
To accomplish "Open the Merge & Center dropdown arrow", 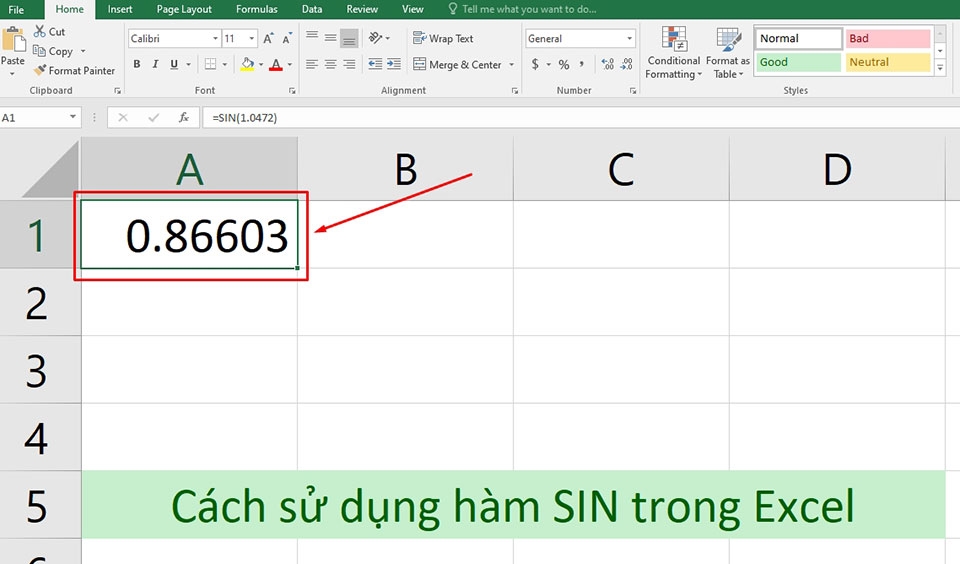I will (x=511, y=64).
